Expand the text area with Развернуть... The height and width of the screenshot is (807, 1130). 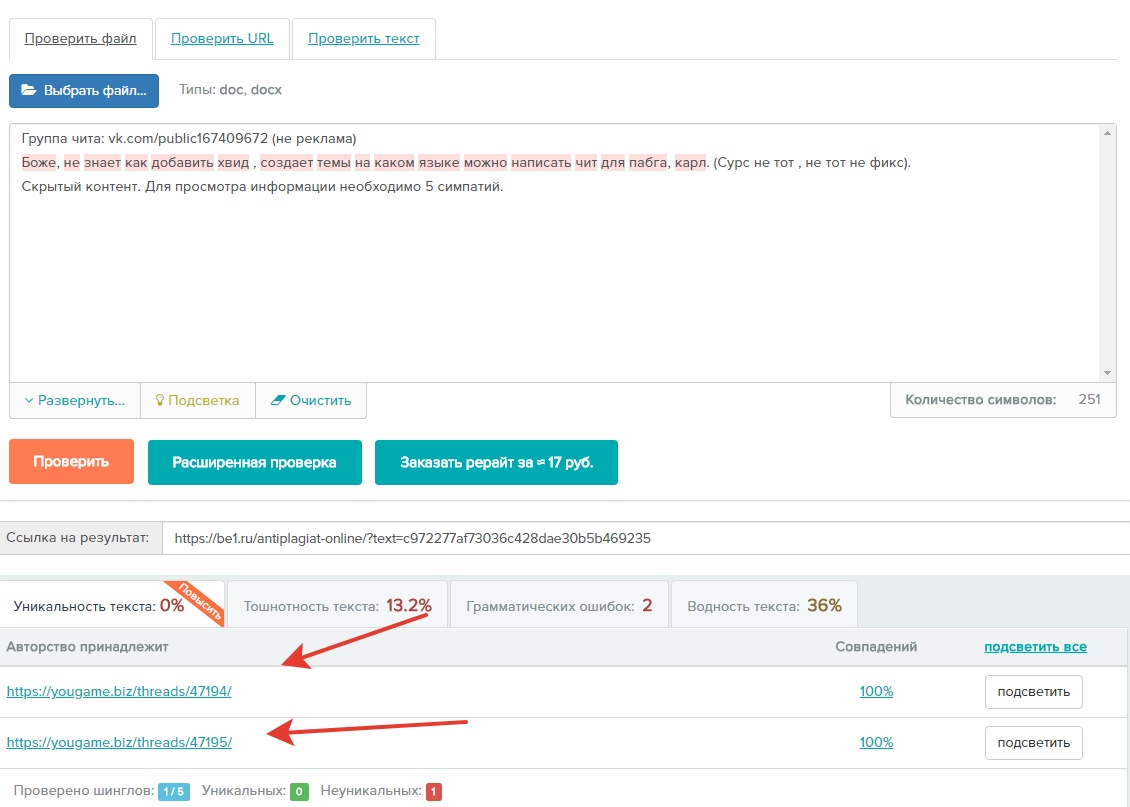coord(75,401)
